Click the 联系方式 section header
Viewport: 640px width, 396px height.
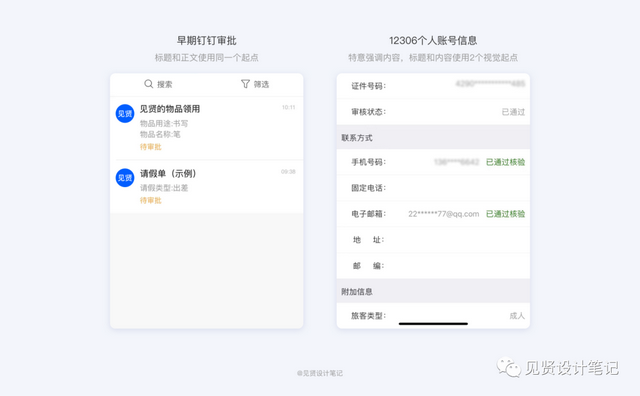pyautogui.click(x=433, y=138)
